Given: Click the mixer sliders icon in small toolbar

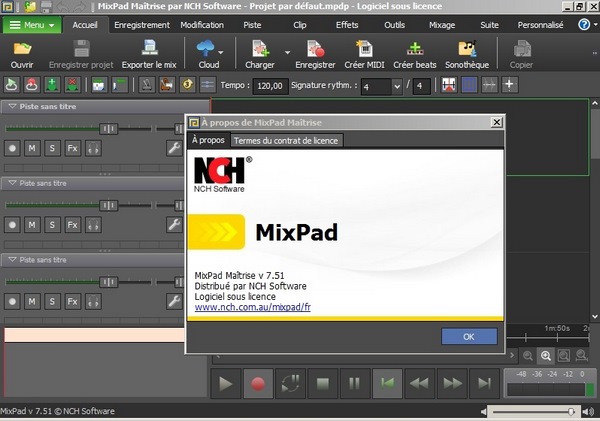Looking at the screenshot, I should 207,85.
